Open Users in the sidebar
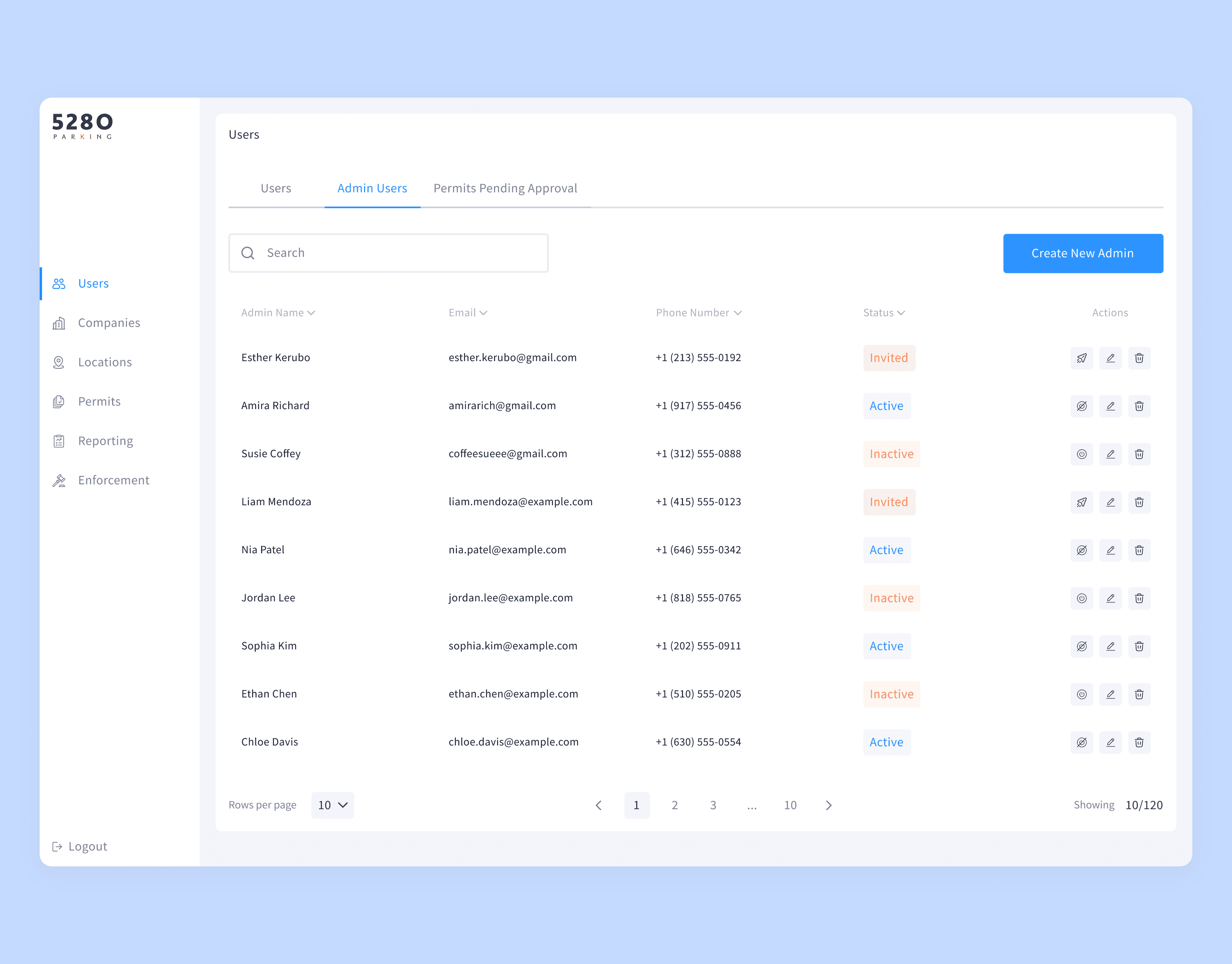The width and height of the screenshot is (1232, 964). point(93,283)
